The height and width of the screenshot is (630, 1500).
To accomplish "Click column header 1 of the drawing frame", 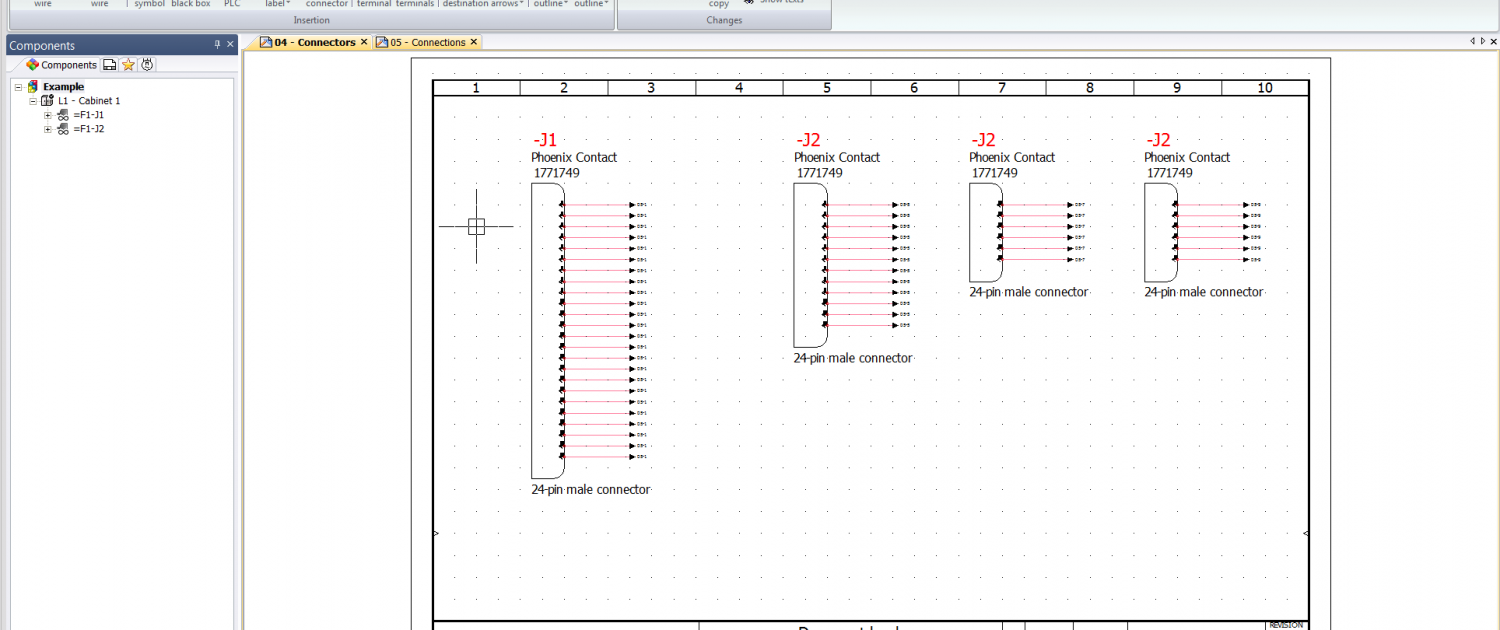I will 476,88.
